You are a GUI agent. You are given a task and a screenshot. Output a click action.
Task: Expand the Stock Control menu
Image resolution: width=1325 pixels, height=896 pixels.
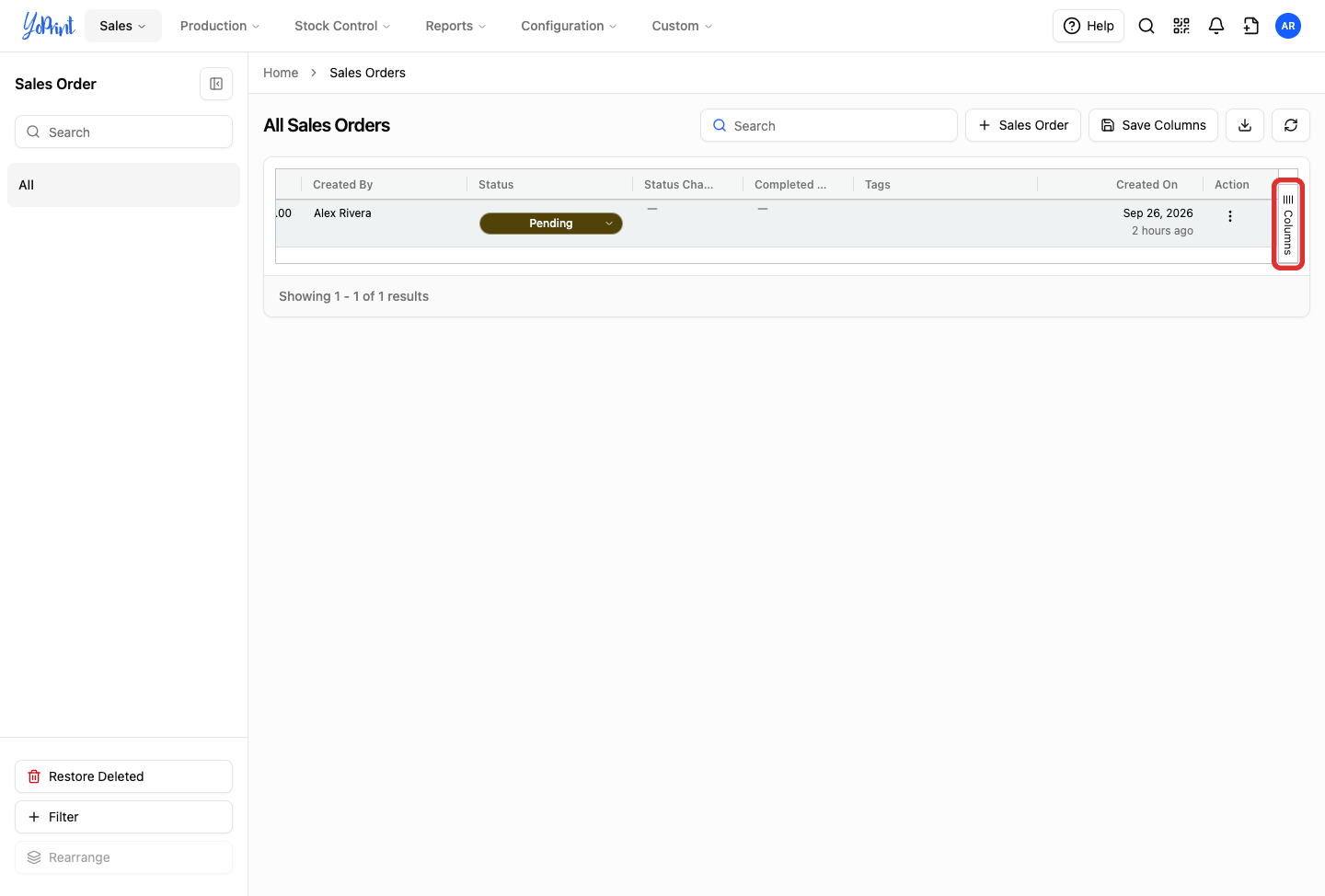pos(342,26)
